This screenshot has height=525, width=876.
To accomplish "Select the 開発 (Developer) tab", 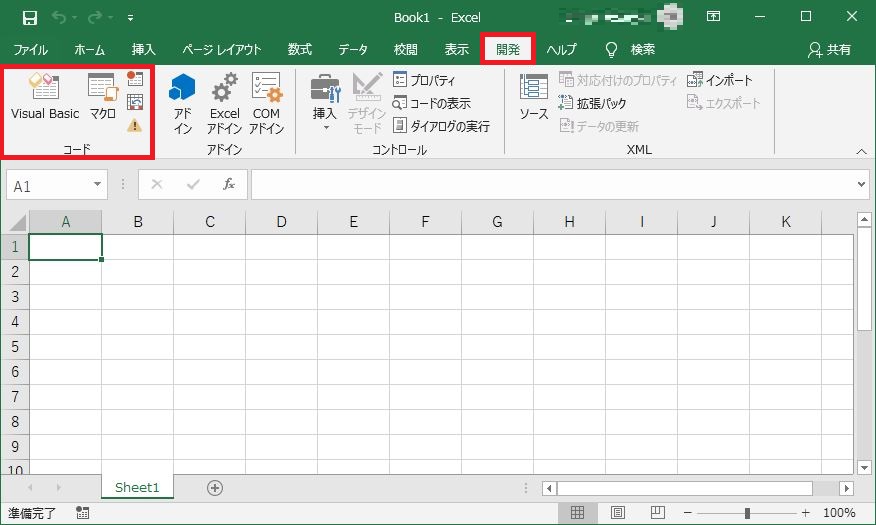I will (508, 49).
